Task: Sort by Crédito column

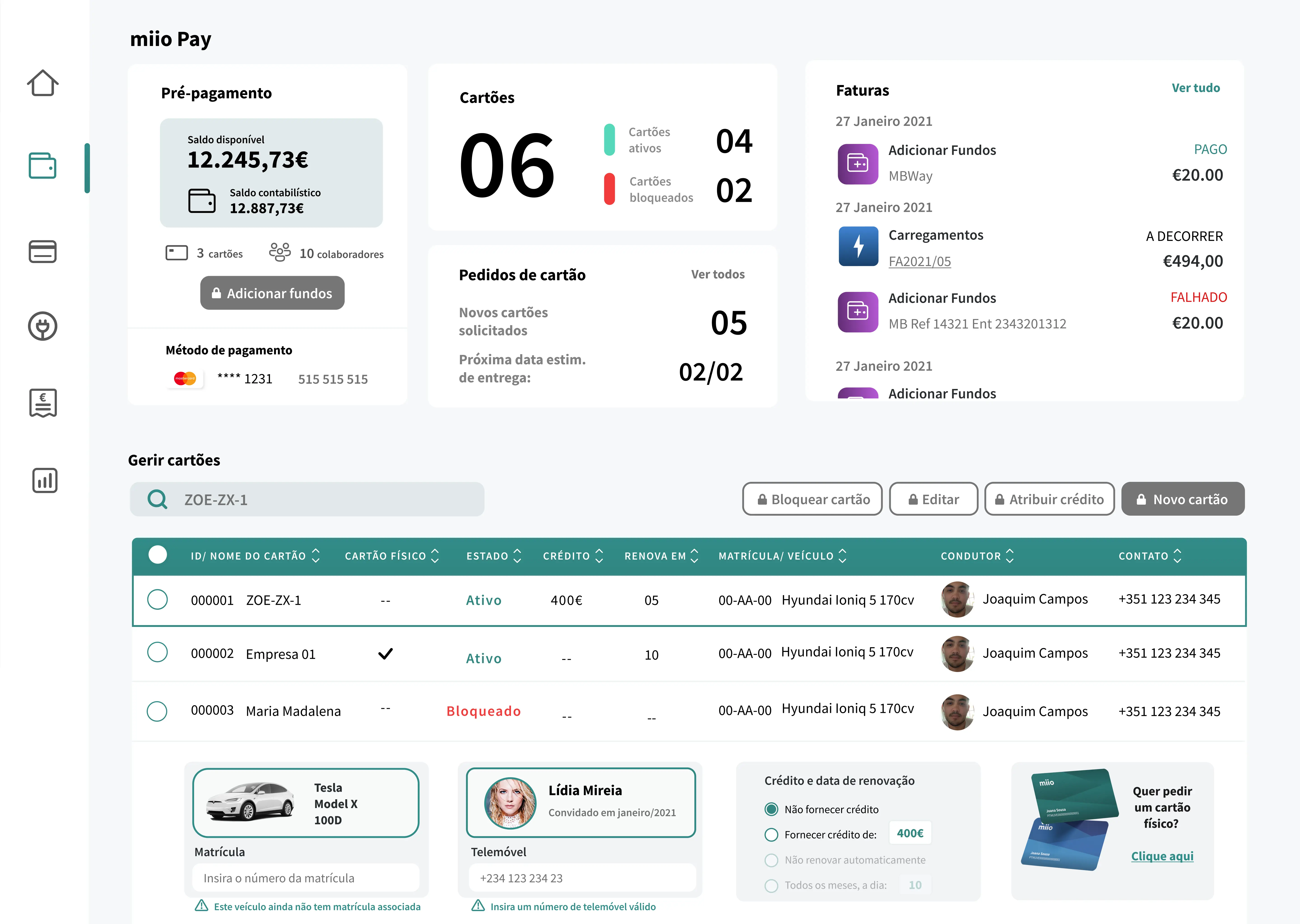Action: pyautogui.click(x=599, y=556)
